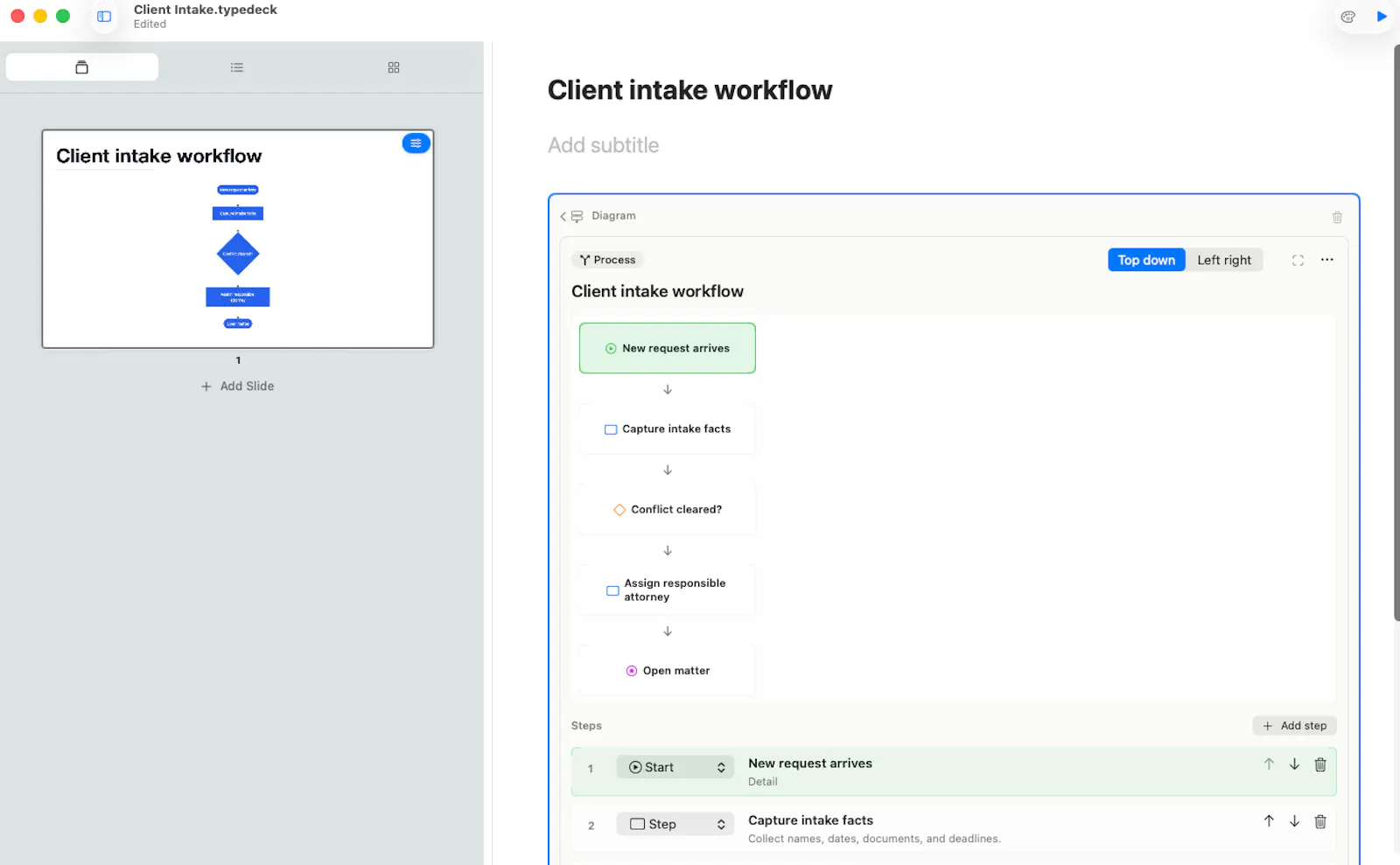This screenshot has height=865, width=1400.
Task: Click Add step button
Action: (1295, 726)
